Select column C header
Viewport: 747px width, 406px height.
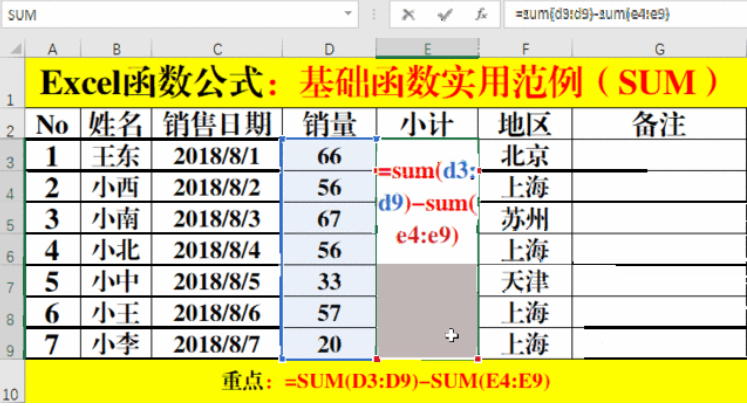point(217,49)
